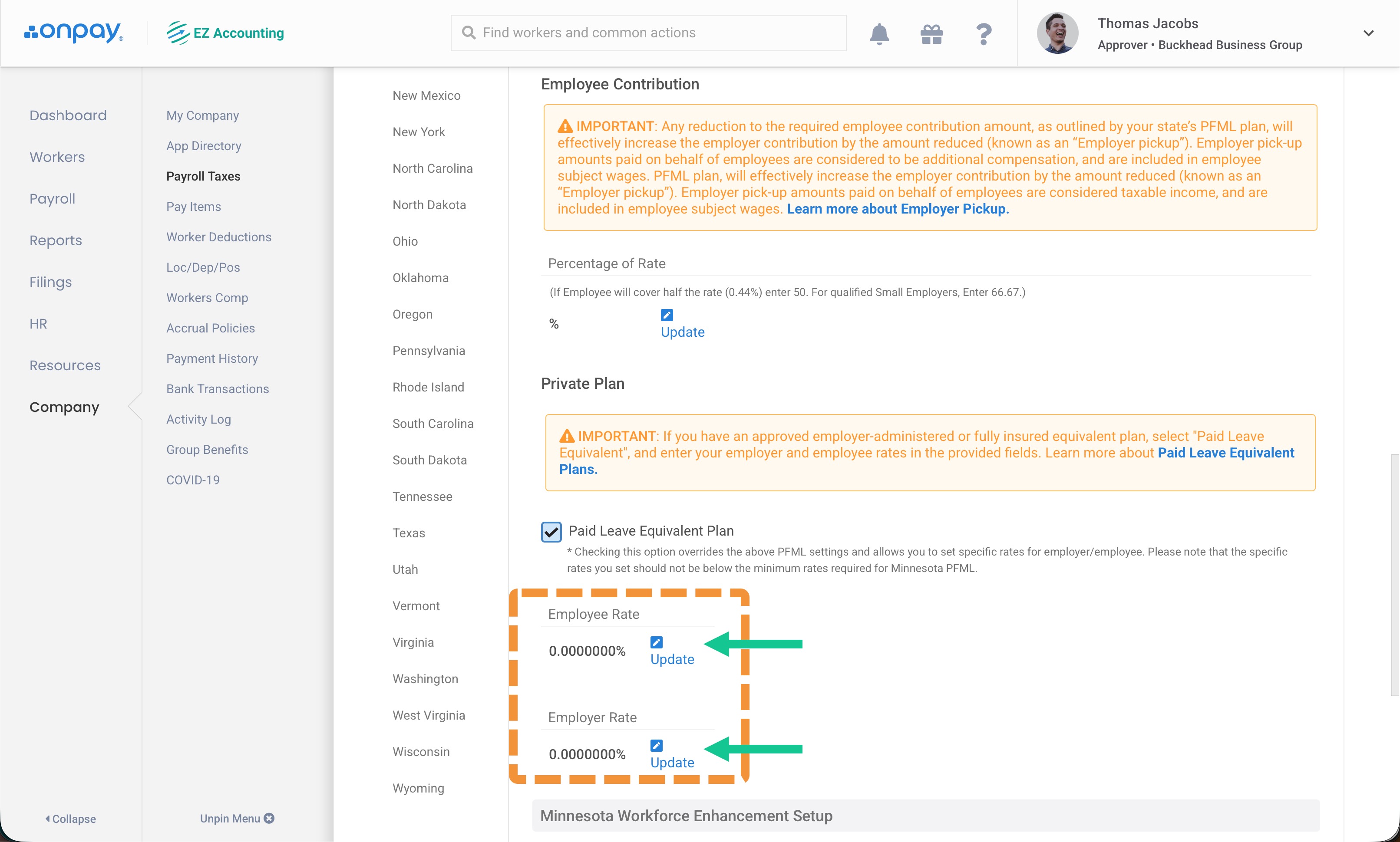Image resolution: width=1400 pixels, height=842 pixels.
Task: Collapse the left sidebar menu
Action: (x=70, y=818)
